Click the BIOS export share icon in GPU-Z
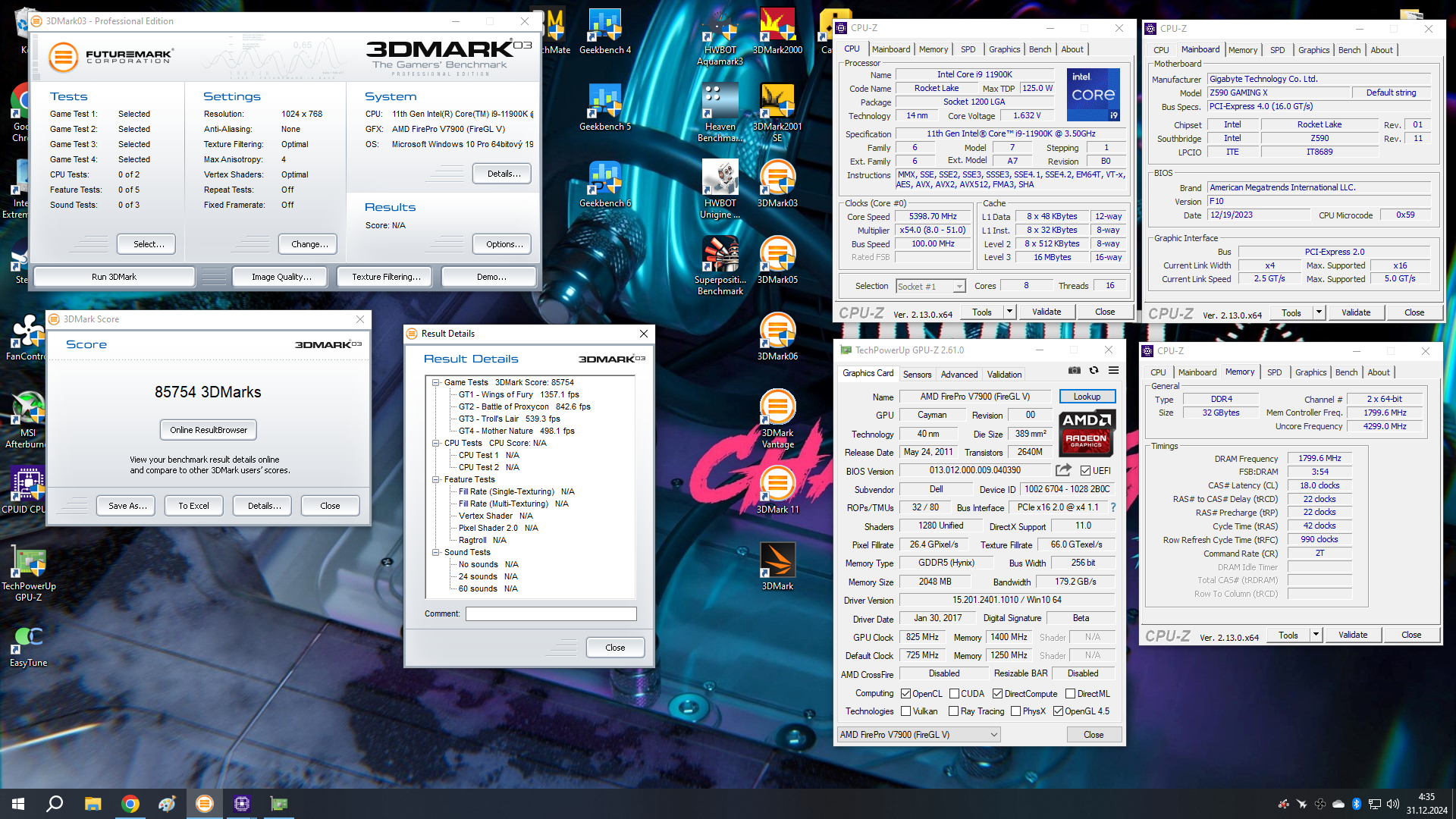This screenshot has height=819, width=1456. [1064, 470]
